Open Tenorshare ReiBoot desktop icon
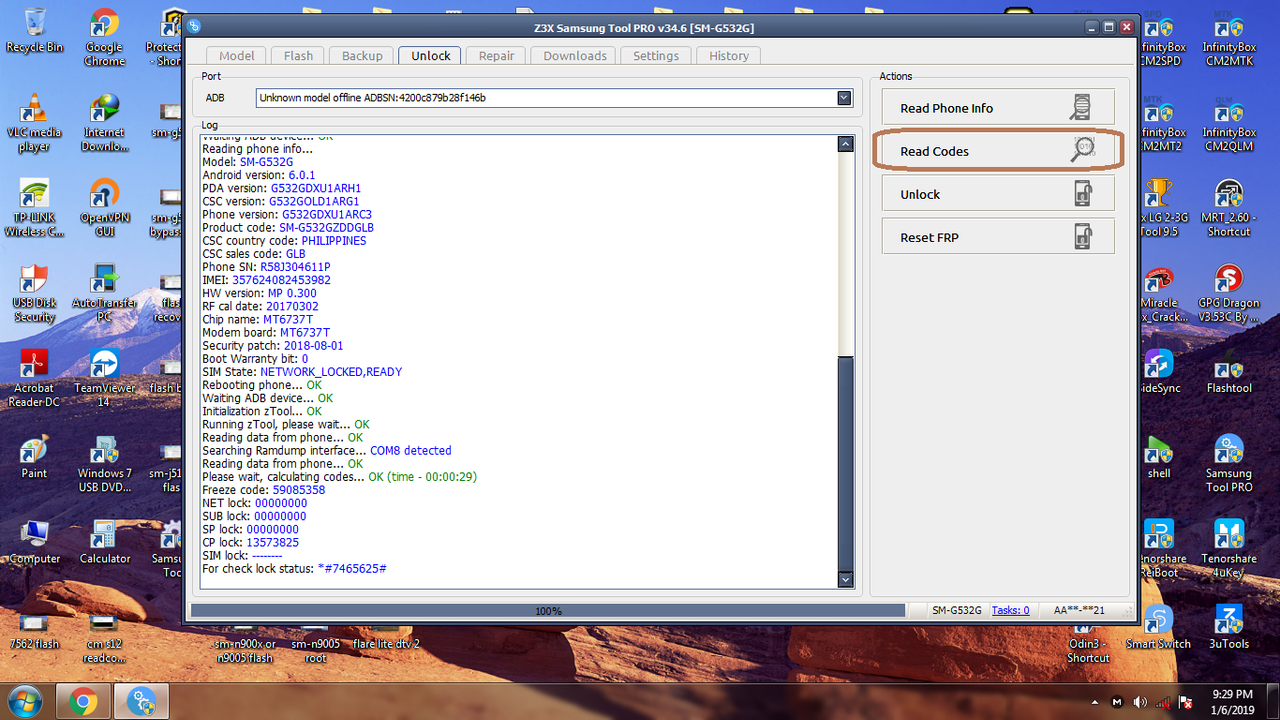This screenshot has height=720, width=1280. coord(1159,549)
